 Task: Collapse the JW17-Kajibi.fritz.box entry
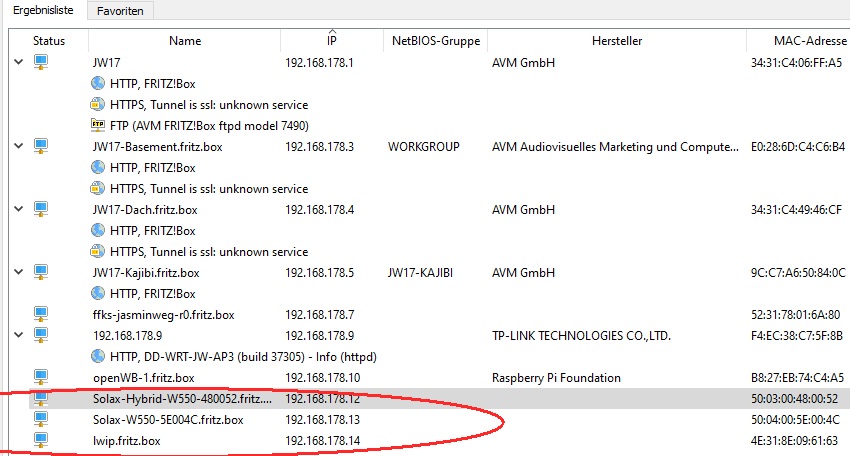click(18, 272)
